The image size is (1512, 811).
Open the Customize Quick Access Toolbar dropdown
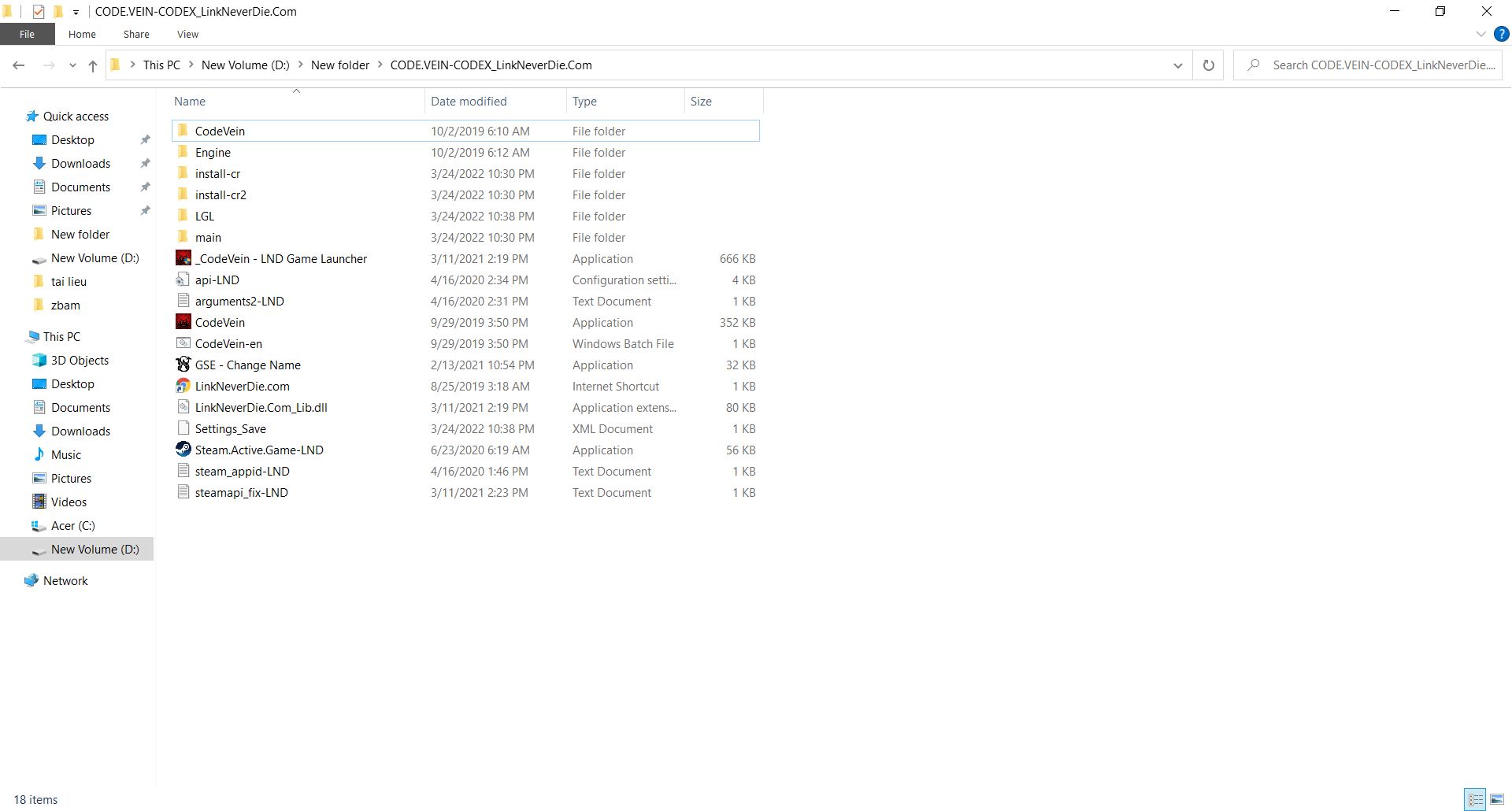coord(76,12)
